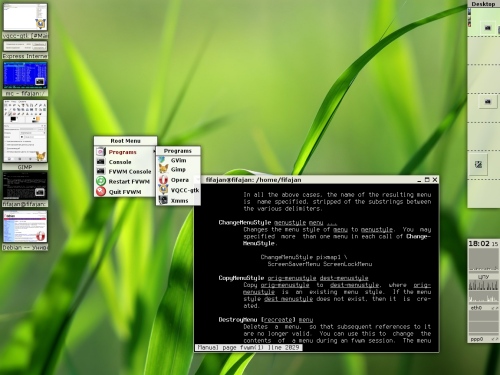
Task: Click the vqcc-gtk thumbnail caption
Action: click(25, 35)
